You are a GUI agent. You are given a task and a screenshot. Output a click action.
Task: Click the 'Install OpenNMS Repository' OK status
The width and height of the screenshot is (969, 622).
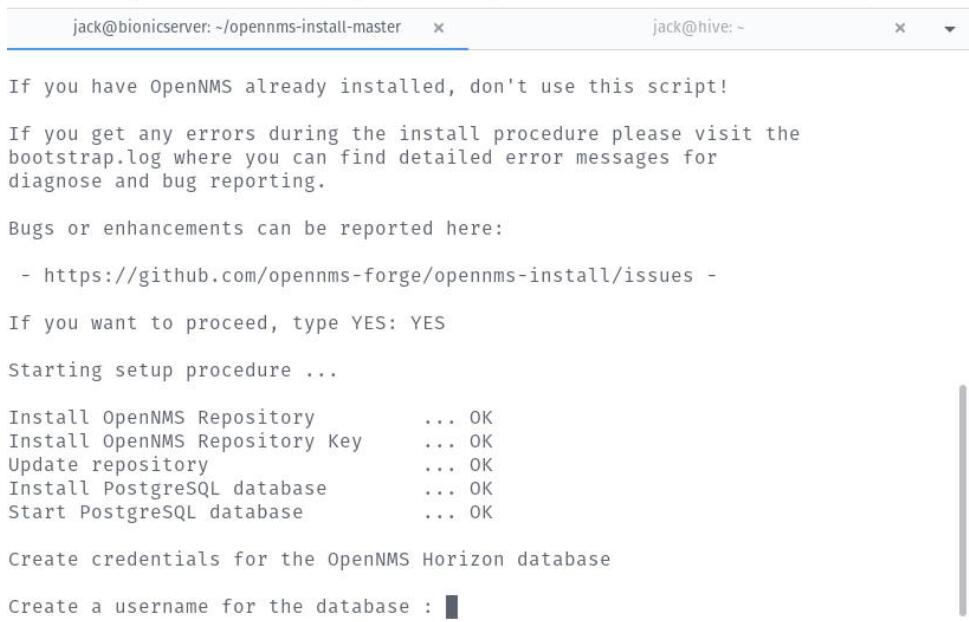point(481,417)
